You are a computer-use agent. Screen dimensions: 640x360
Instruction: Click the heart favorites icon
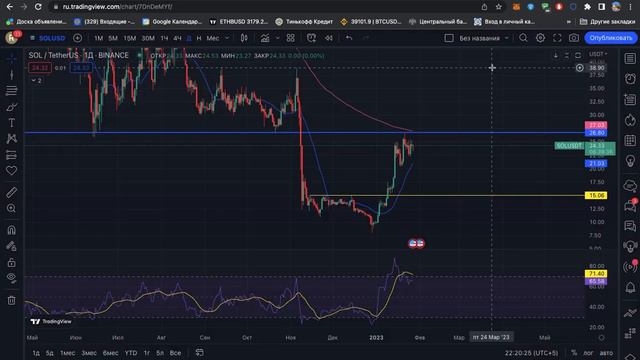[x=11, y=171]
